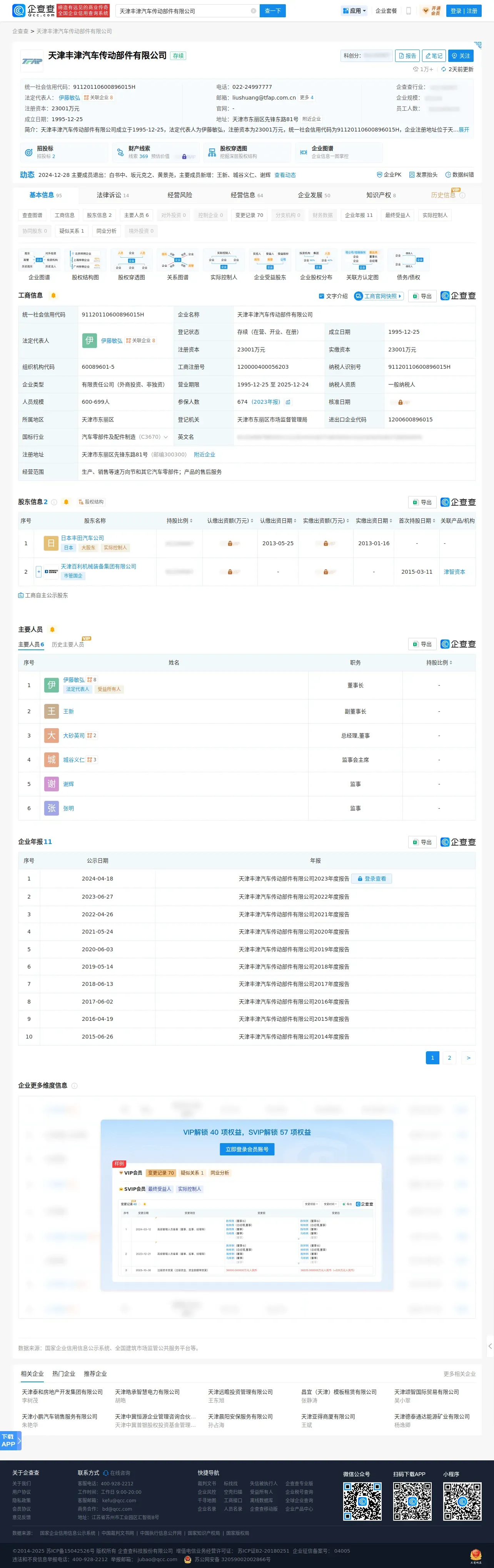
Task: Expand the 国标行业 industry code dropdown
Action: 166,437
